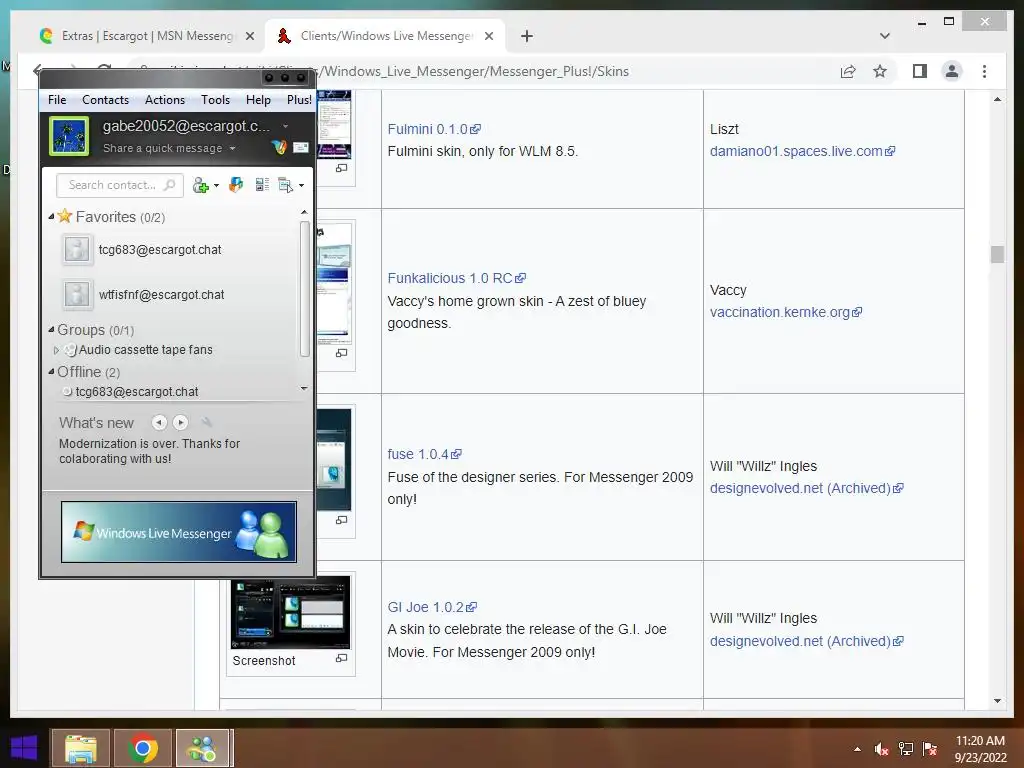Viewport: 1024px width, 768px height.
Task: Open the GI Joe 1.0.2 link
Action: (432, 607)
